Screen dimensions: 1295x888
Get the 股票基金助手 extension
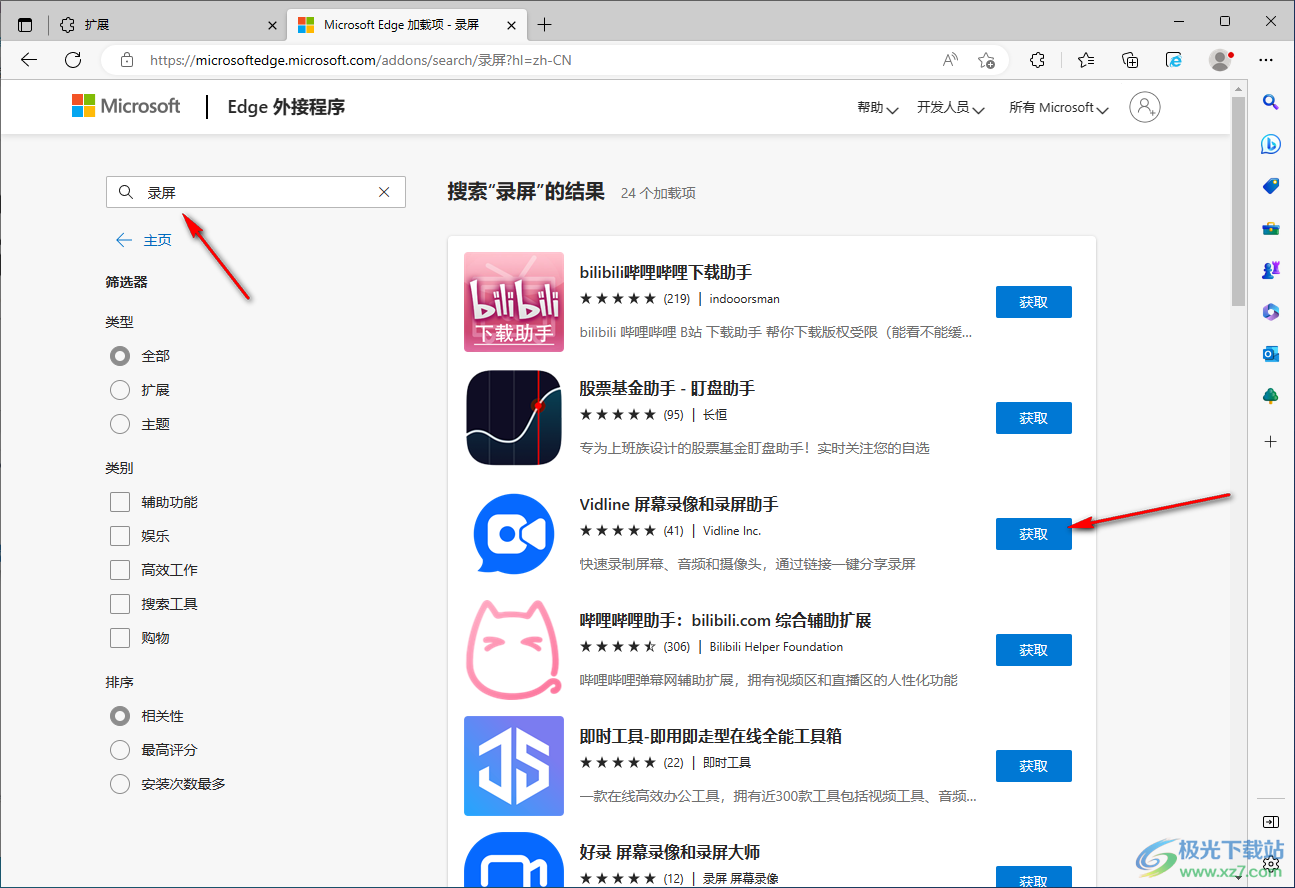point(1034,418)
